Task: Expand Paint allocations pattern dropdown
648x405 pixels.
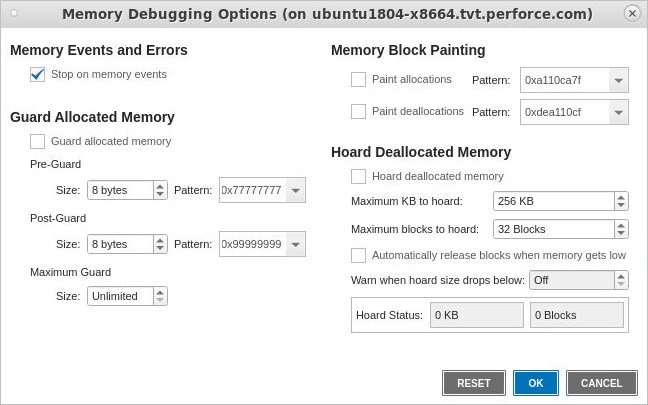Action: tap(619, 80)
